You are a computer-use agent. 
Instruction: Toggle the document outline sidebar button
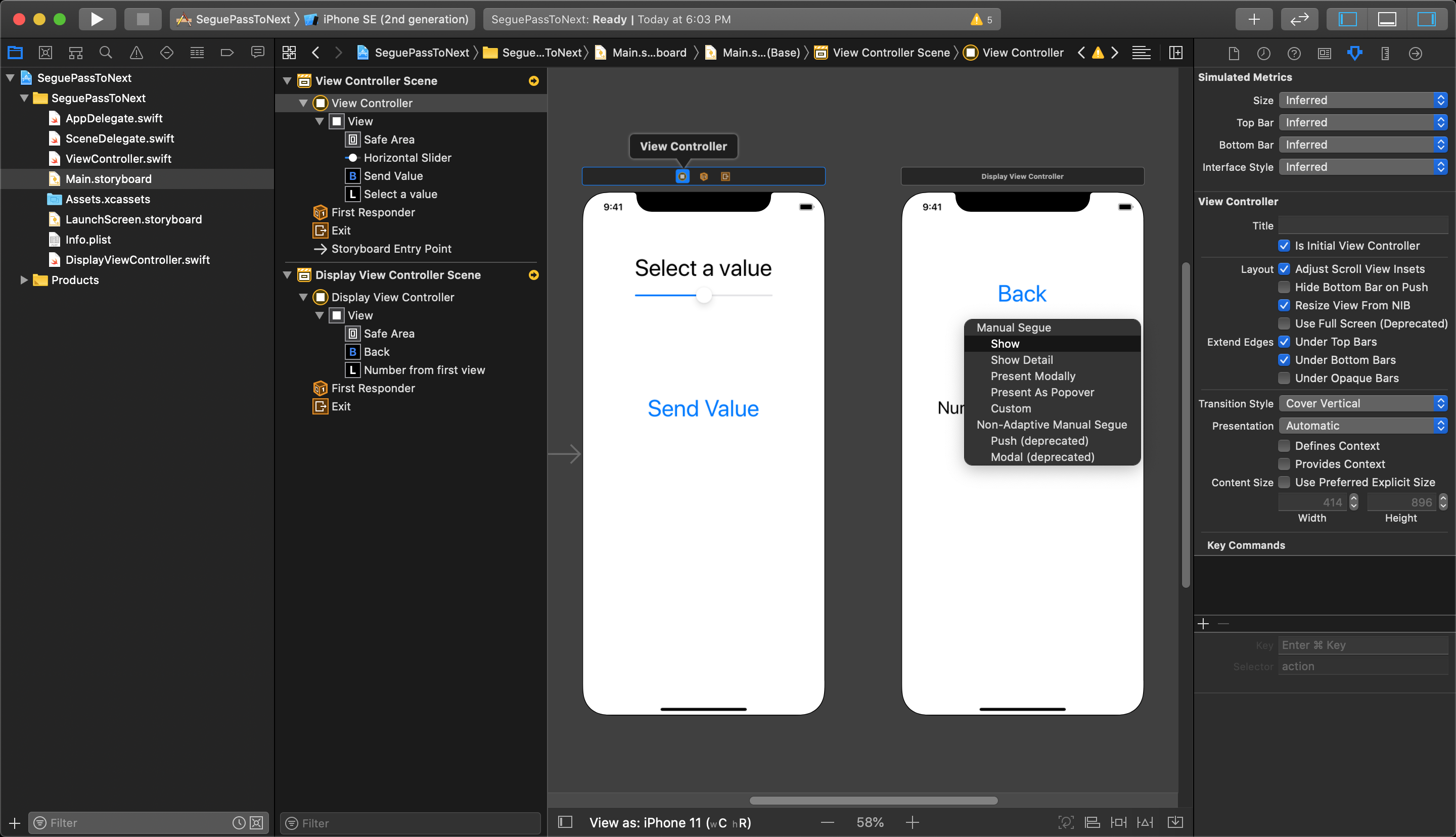565,822
